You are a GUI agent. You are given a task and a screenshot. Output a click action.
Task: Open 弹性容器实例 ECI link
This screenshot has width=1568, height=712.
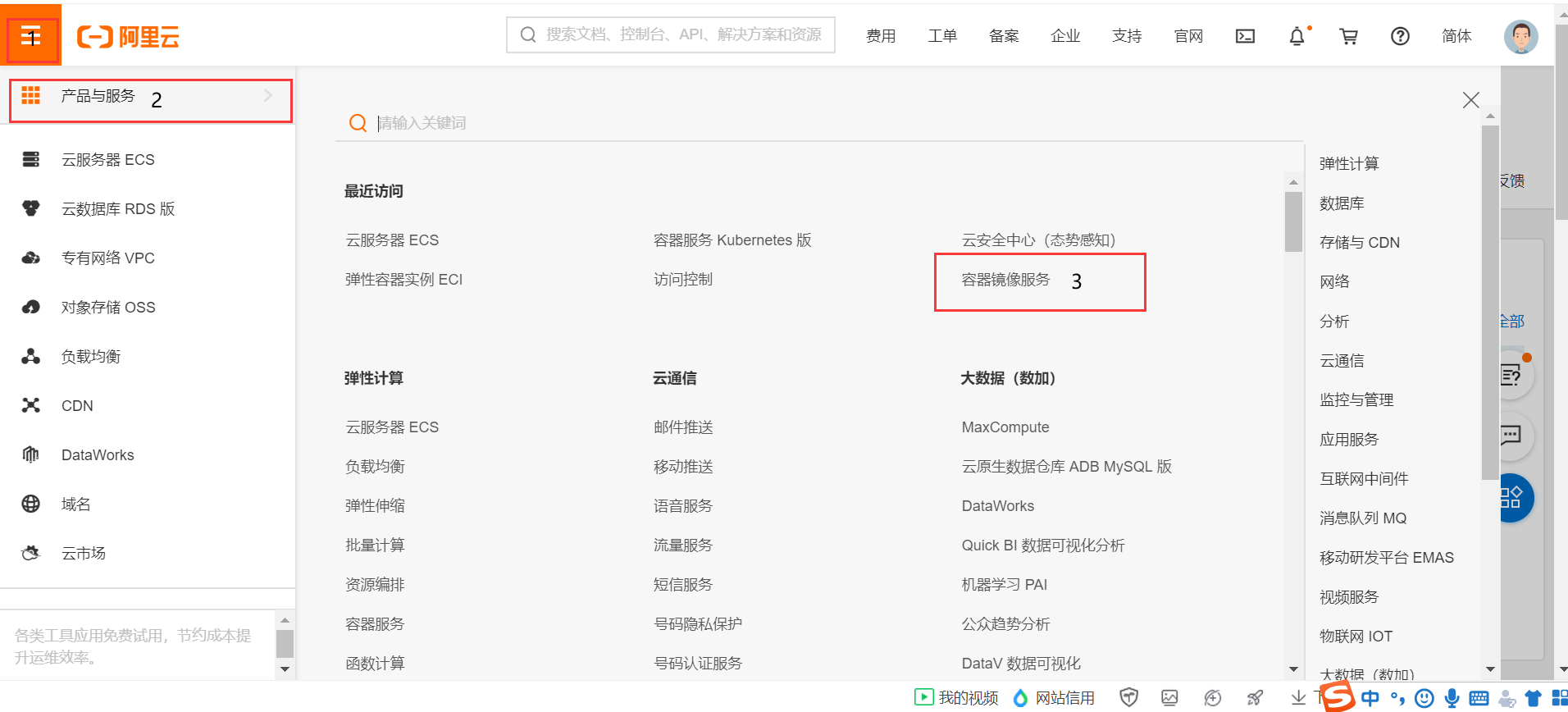403,280
